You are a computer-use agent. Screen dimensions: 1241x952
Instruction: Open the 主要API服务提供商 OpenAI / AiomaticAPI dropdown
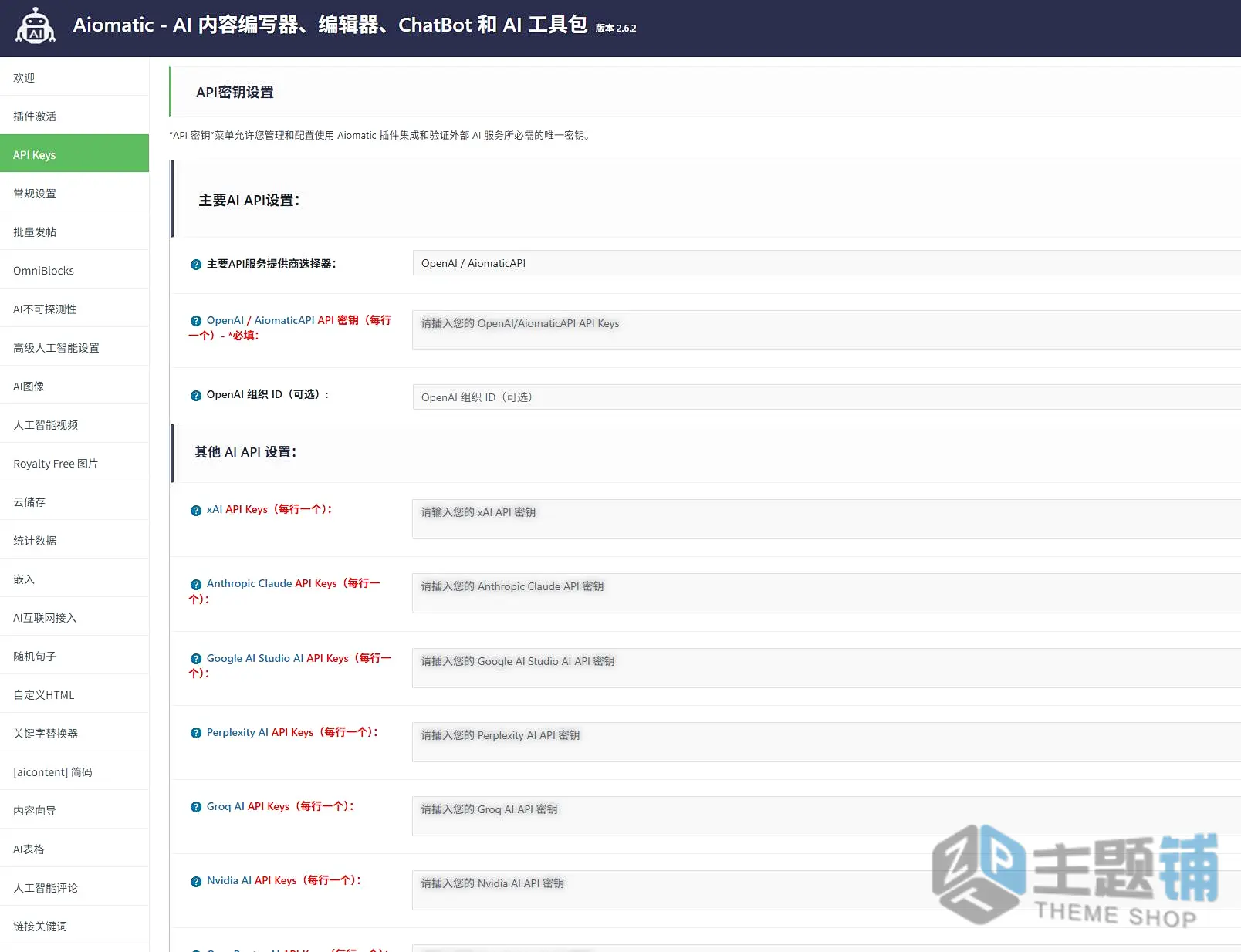tap(827, 263)
